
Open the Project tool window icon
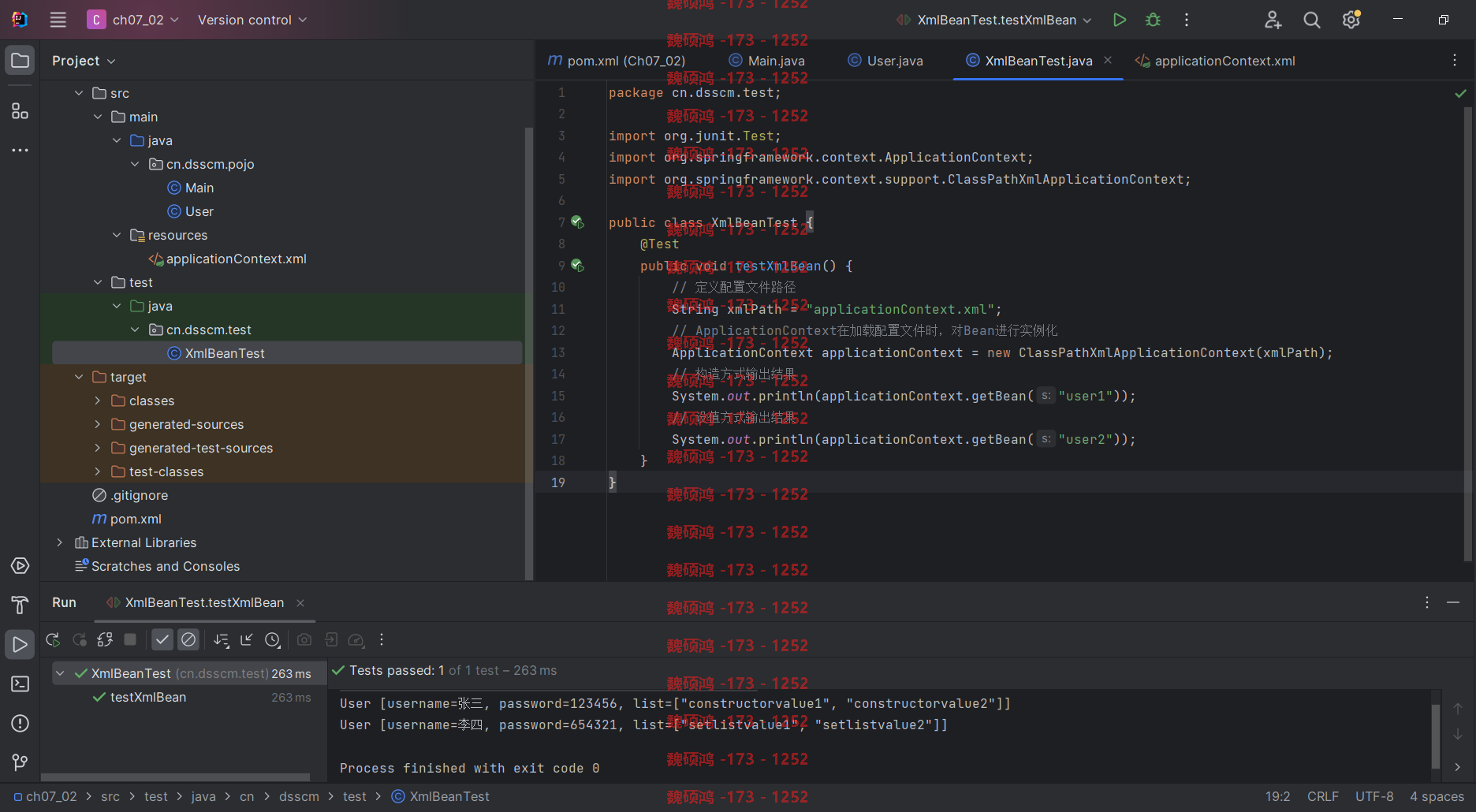20,61
